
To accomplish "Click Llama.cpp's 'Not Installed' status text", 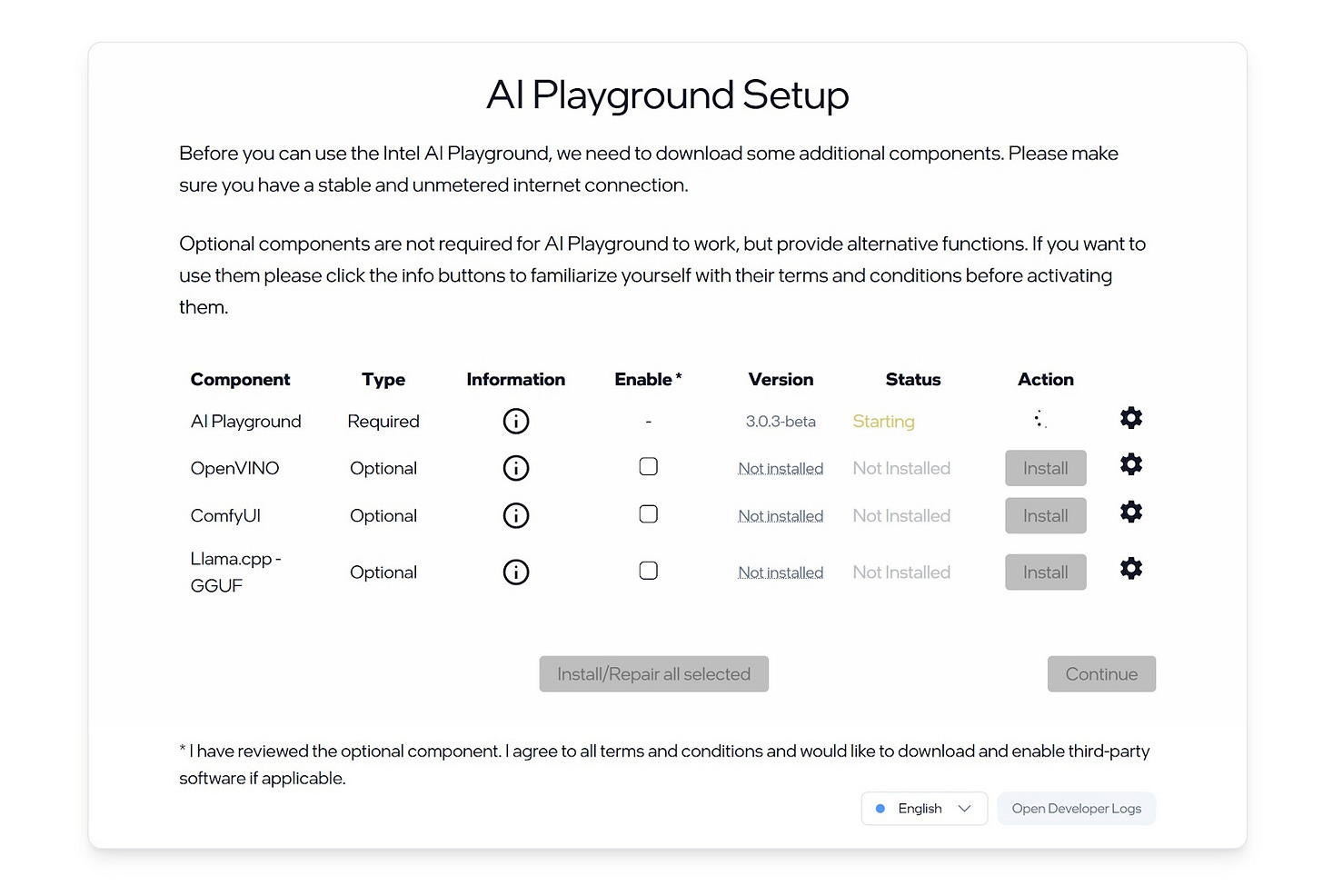I will 901,572.
